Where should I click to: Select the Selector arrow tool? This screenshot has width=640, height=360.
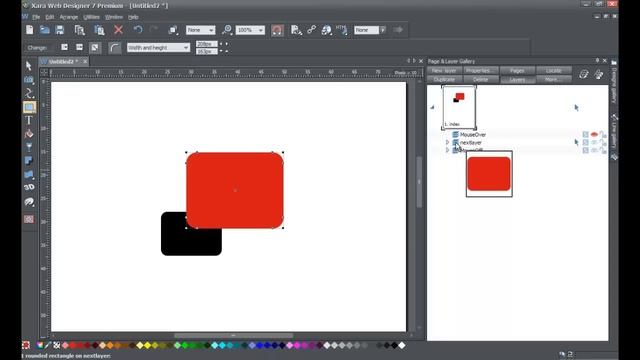[29, 66]
